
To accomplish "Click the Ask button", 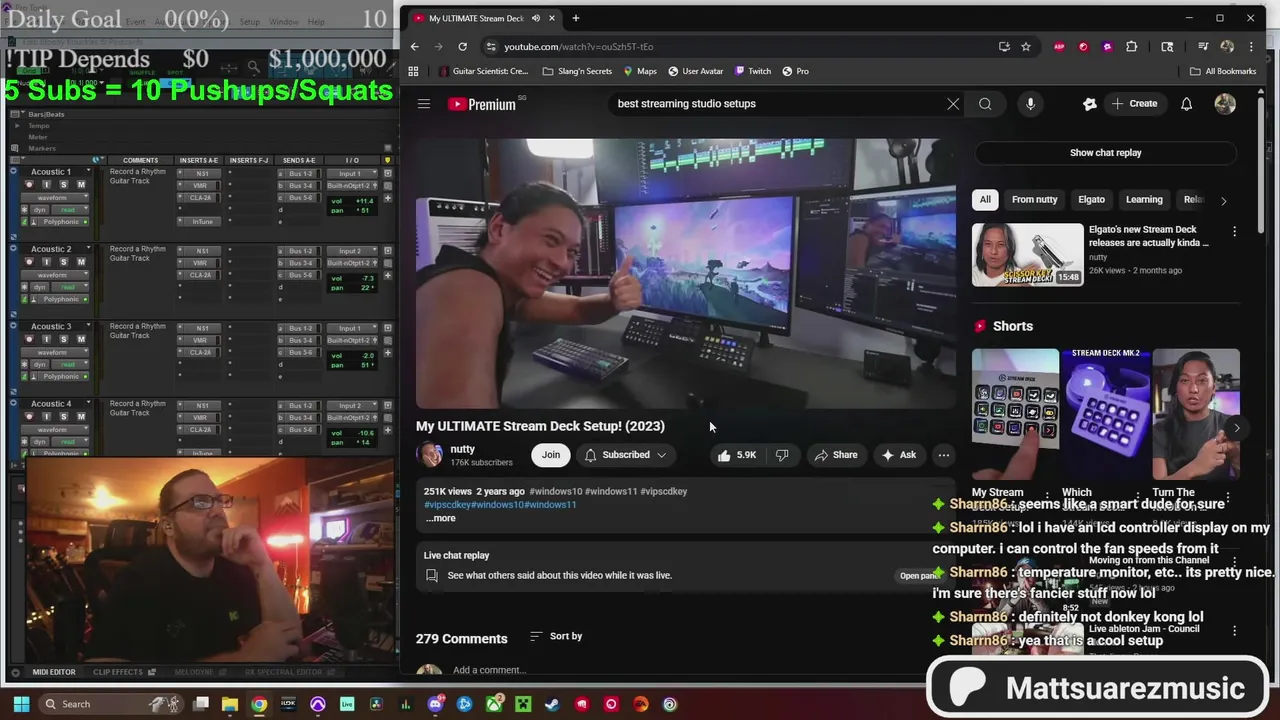I will 898,455.
